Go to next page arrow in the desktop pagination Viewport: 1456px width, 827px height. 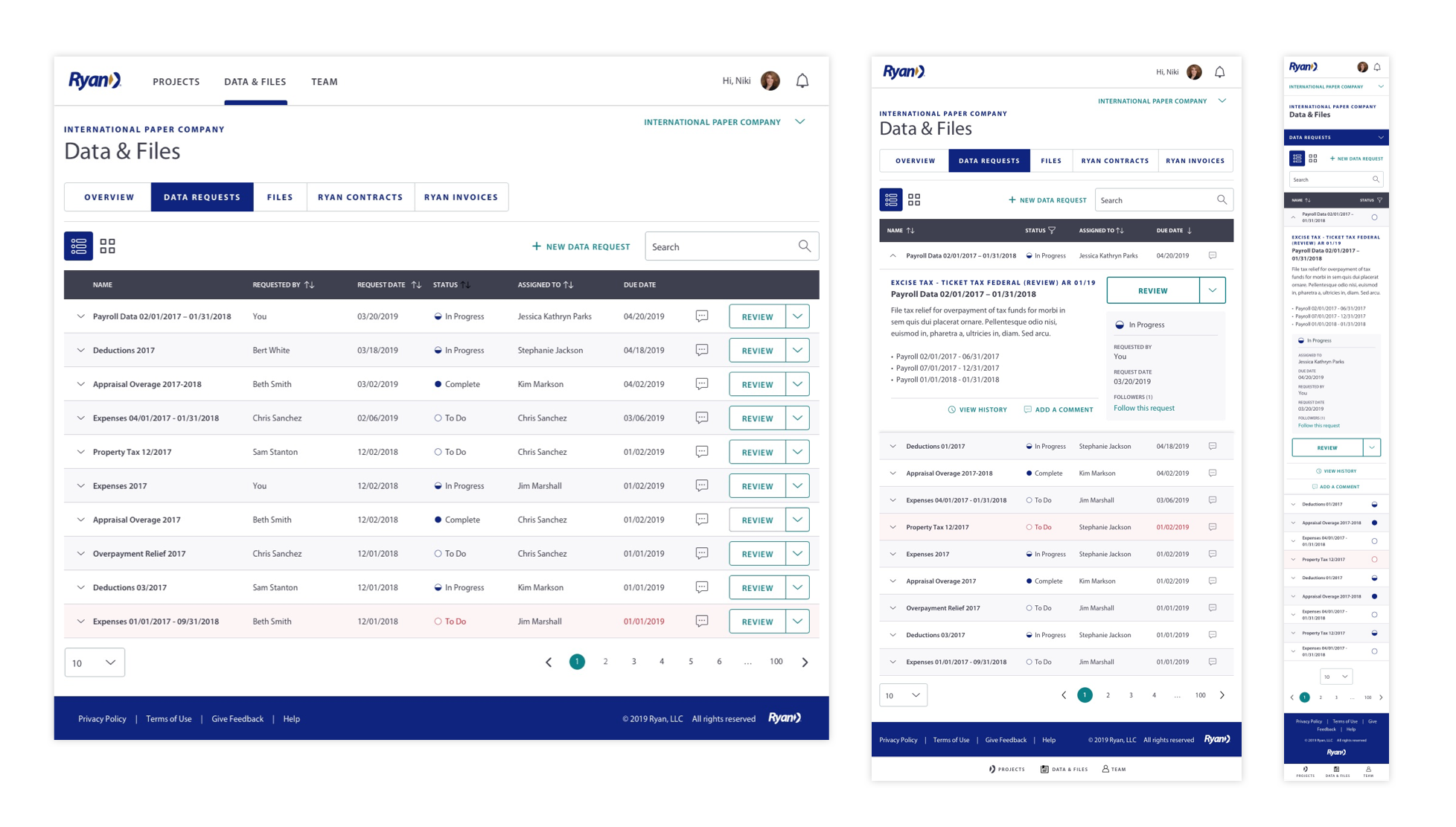coord(805,662)
